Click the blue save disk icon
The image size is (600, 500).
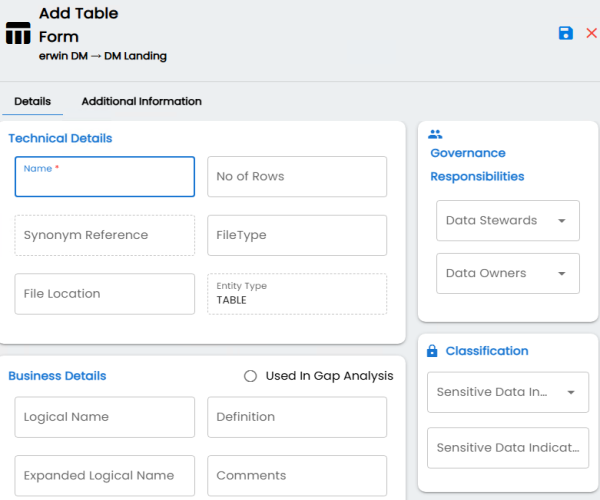click(566, 33)
